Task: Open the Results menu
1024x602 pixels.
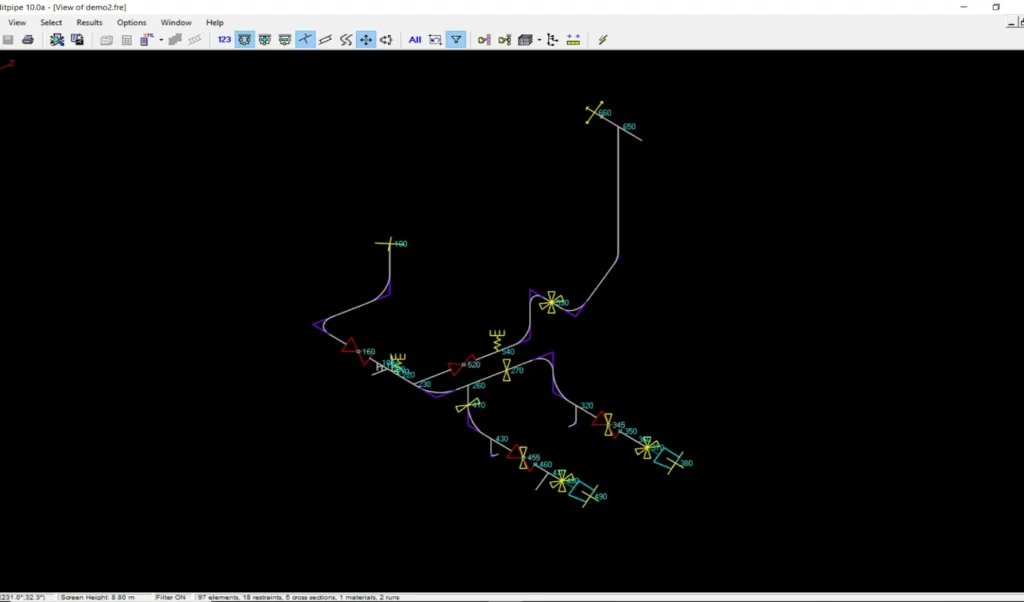Action: [x=89, y=22]
